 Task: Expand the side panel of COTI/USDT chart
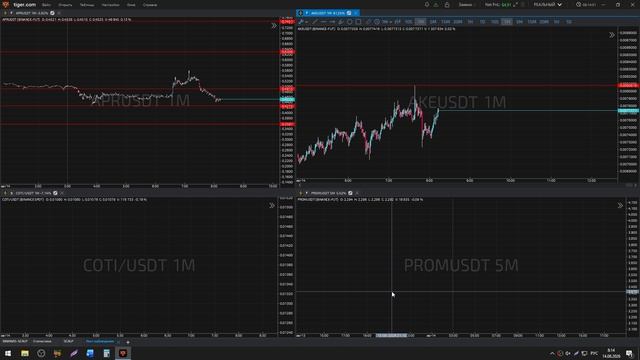(x=272, y=206)
